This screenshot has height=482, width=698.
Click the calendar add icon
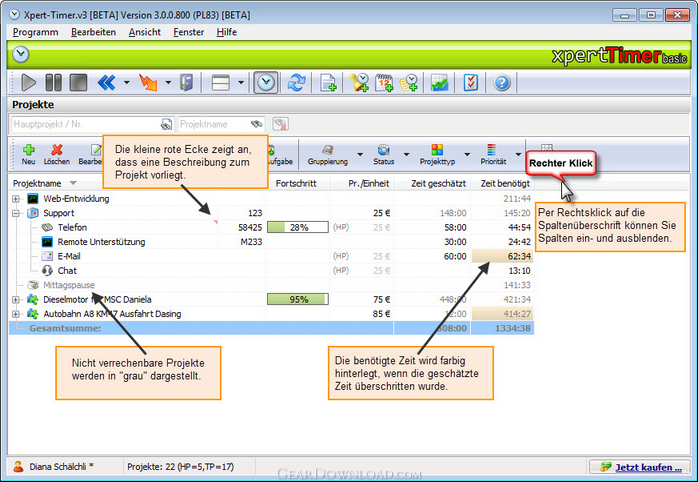tap(384, 83)
